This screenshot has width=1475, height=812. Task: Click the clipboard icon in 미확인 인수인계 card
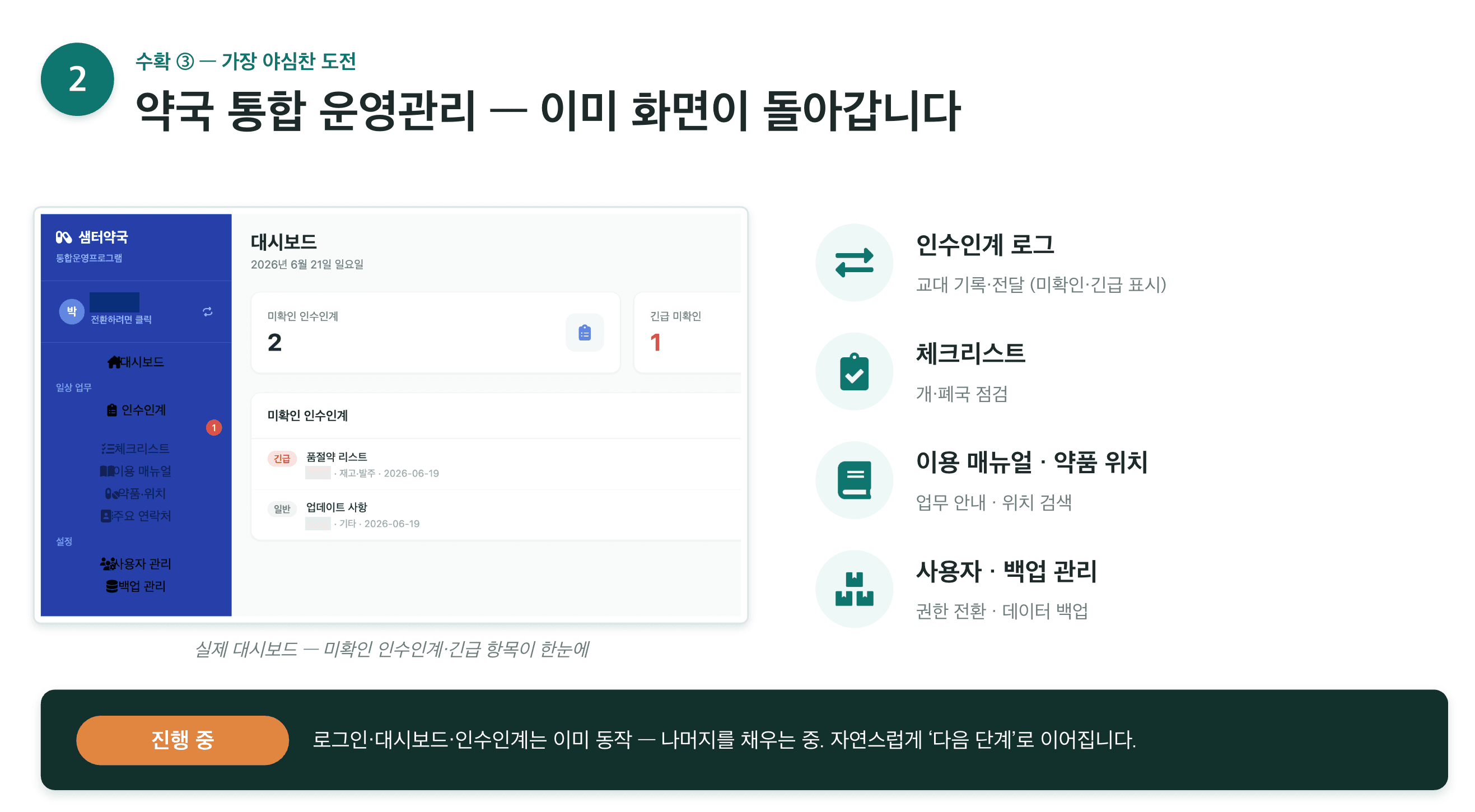tap(585, 333)
